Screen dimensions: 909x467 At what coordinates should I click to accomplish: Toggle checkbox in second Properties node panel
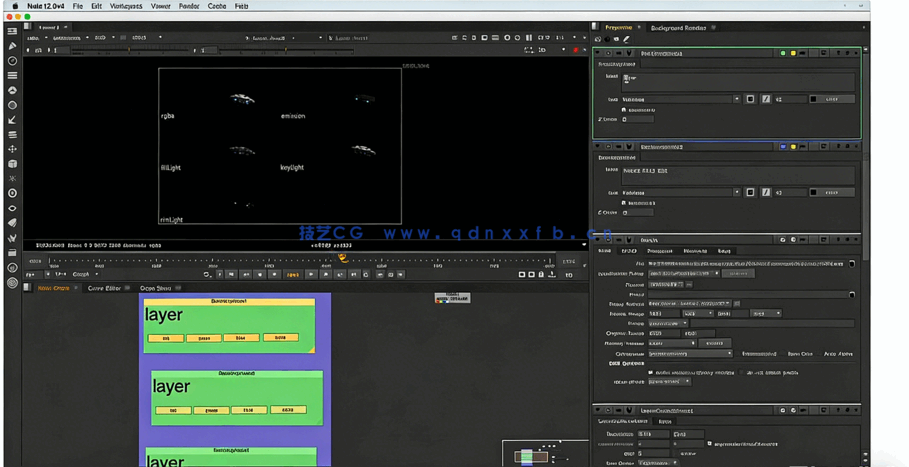point(624,203)
